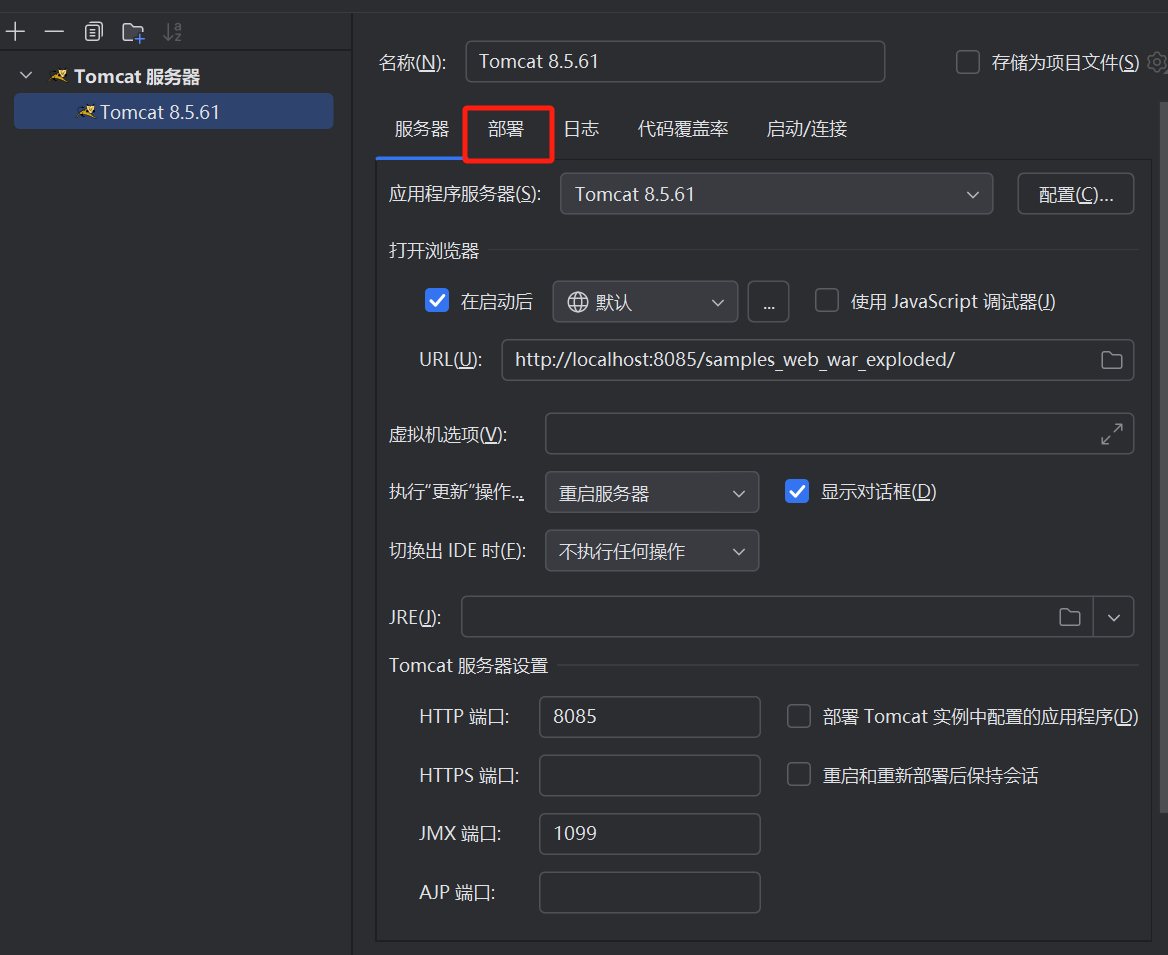The width and height of the screenshot is (1168, 955).
Task: Open the 重启服务器 update action dropdown
Action: click(x=652, y=493)
